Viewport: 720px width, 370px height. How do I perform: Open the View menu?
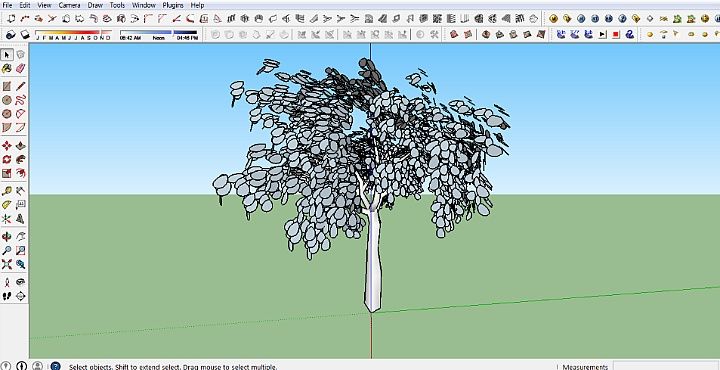(x=44, y=5)
